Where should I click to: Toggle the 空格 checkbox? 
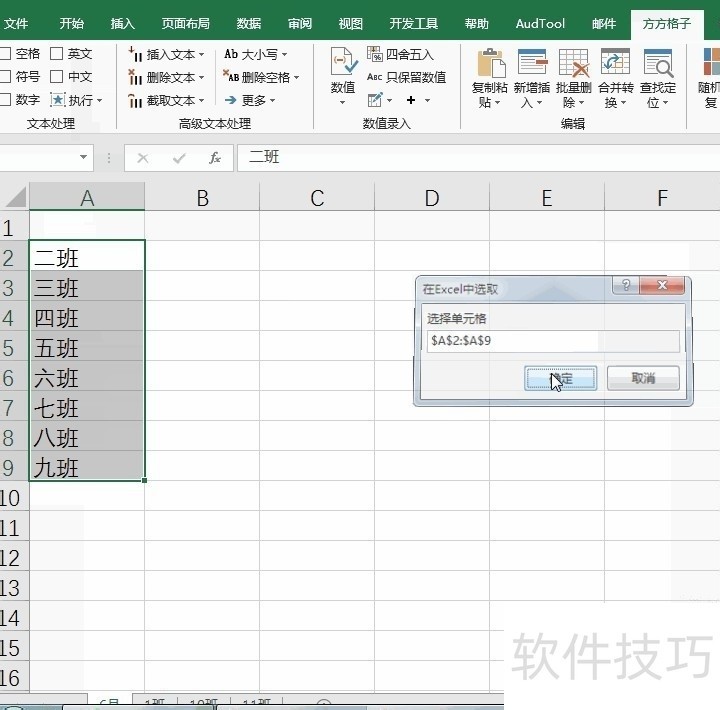6,54
